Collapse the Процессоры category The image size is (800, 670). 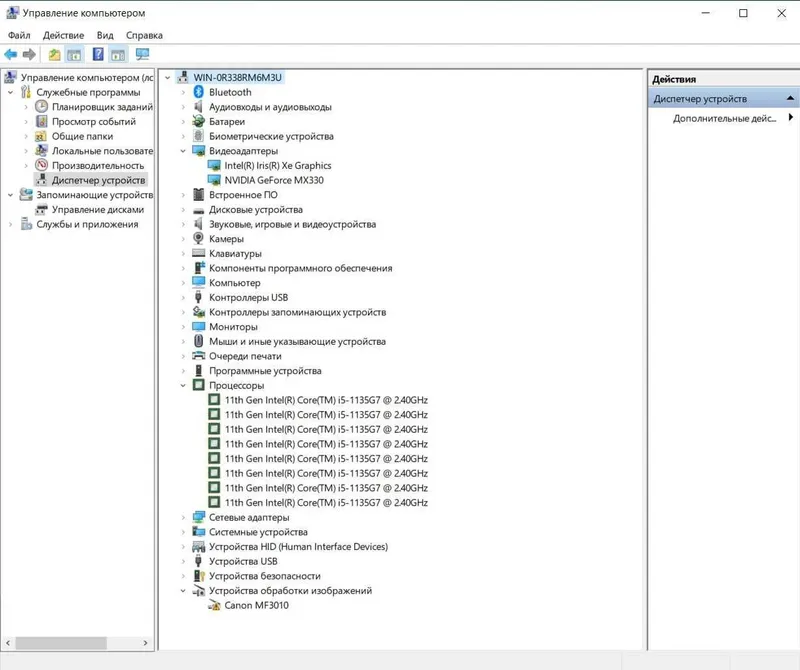183,386
